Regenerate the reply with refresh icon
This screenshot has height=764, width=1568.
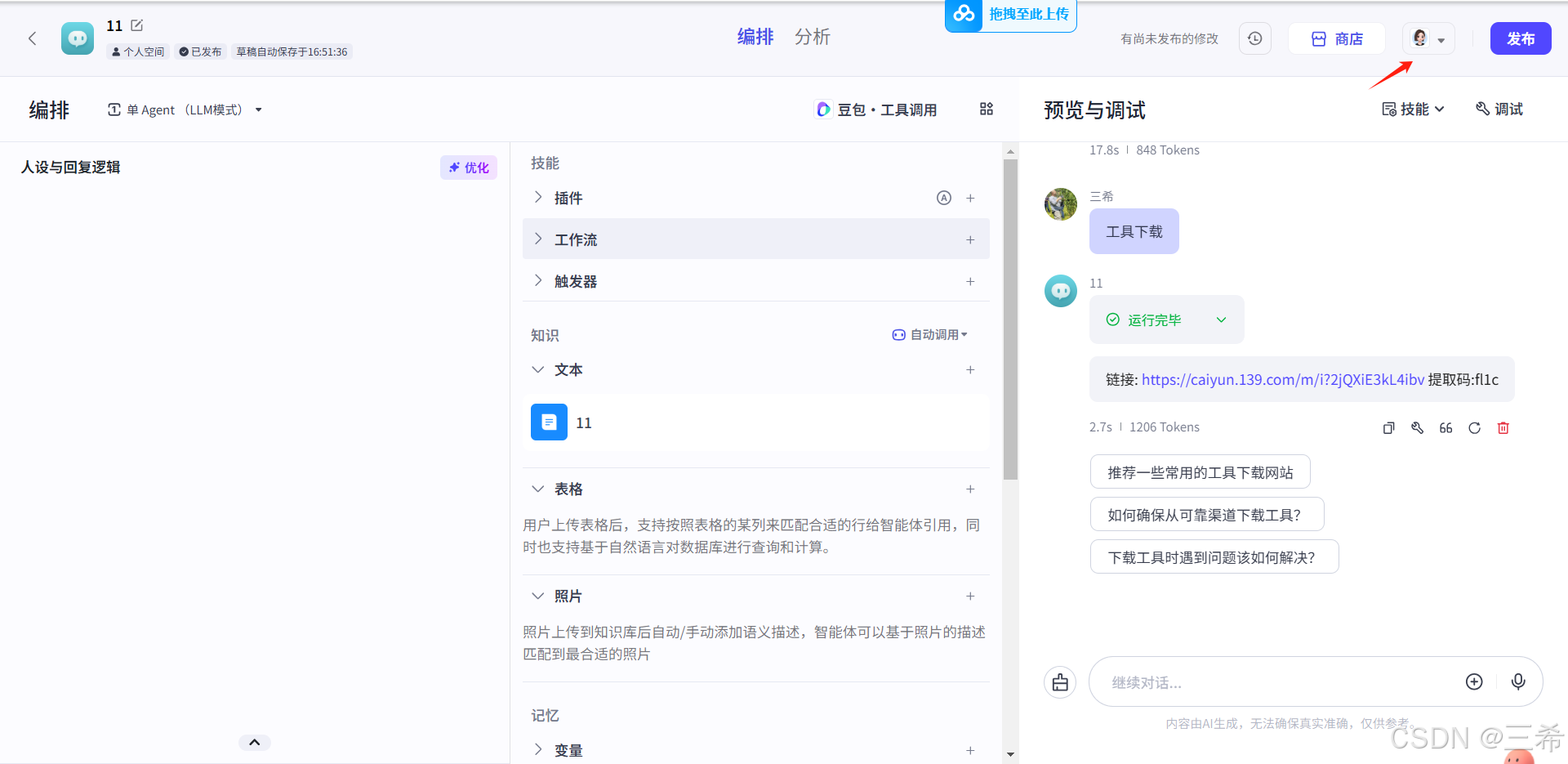click(1474, 428)
